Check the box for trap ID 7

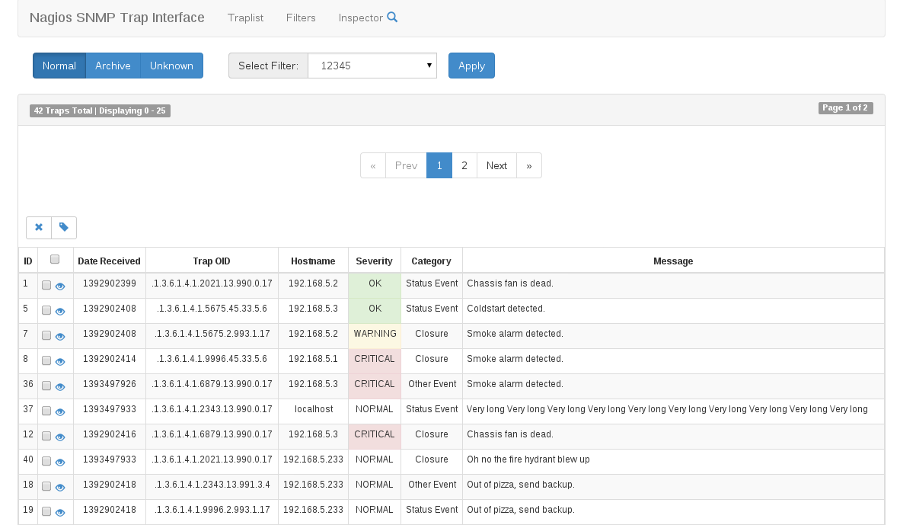pyautogui.click(x=46, y=336)
